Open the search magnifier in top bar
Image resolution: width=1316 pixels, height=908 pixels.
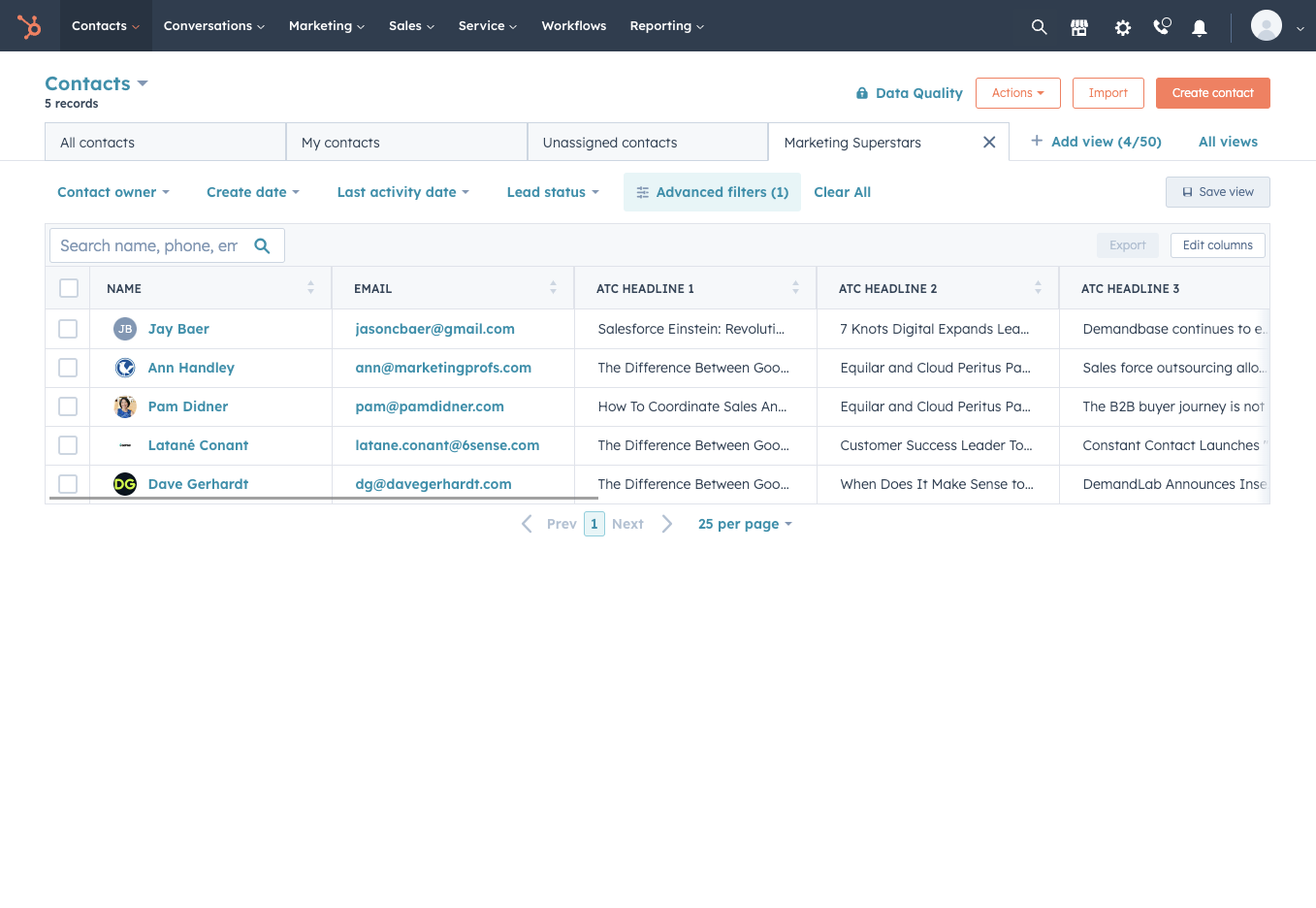pos(1039,27)
